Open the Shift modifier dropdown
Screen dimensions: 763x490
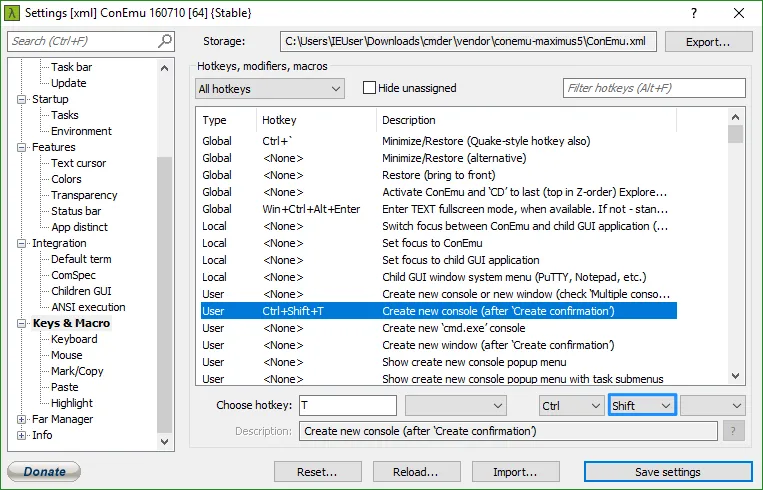coord(641,405)
